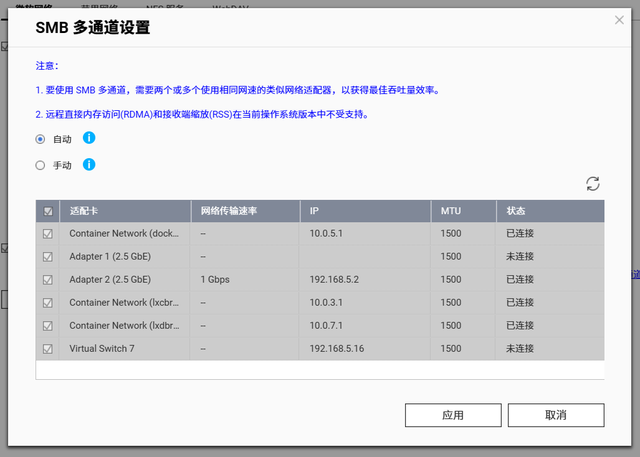Screen dimensions: 640x457
Task: Toggle checkbox for Container Network (lxcbr...)
Action: coord(48,303)
